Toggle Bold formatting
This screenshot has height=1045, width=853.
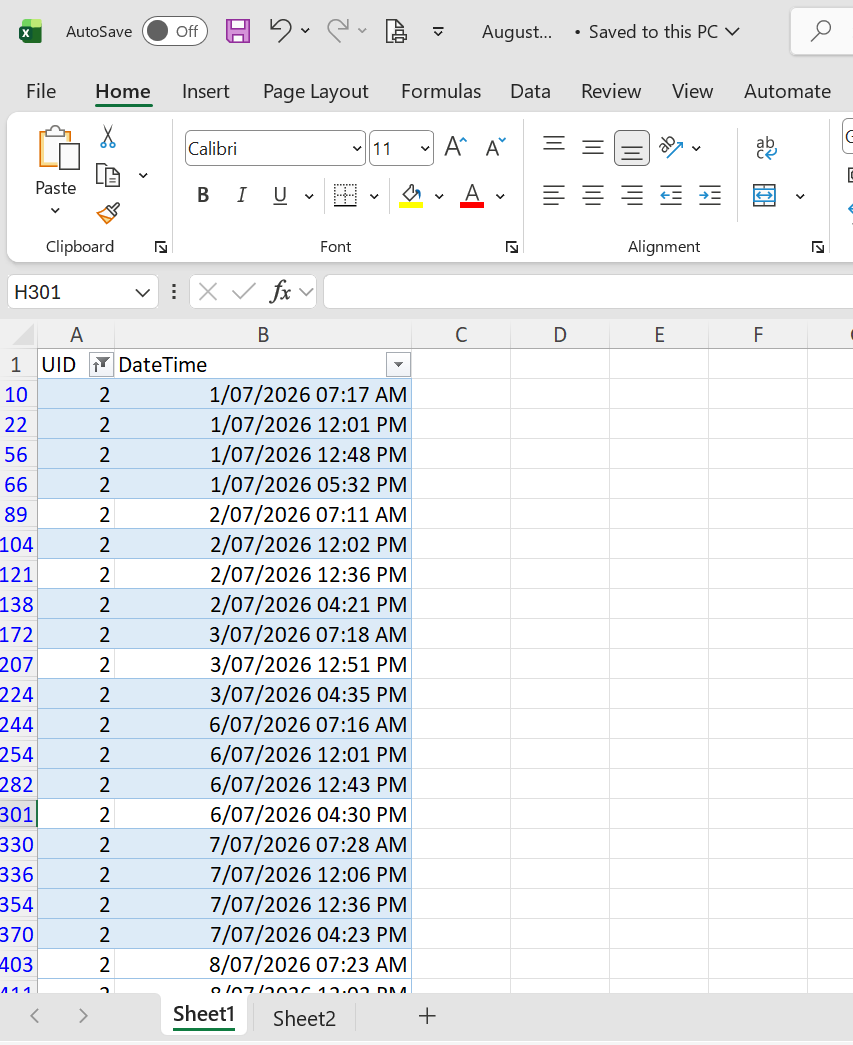coord(203,195)
